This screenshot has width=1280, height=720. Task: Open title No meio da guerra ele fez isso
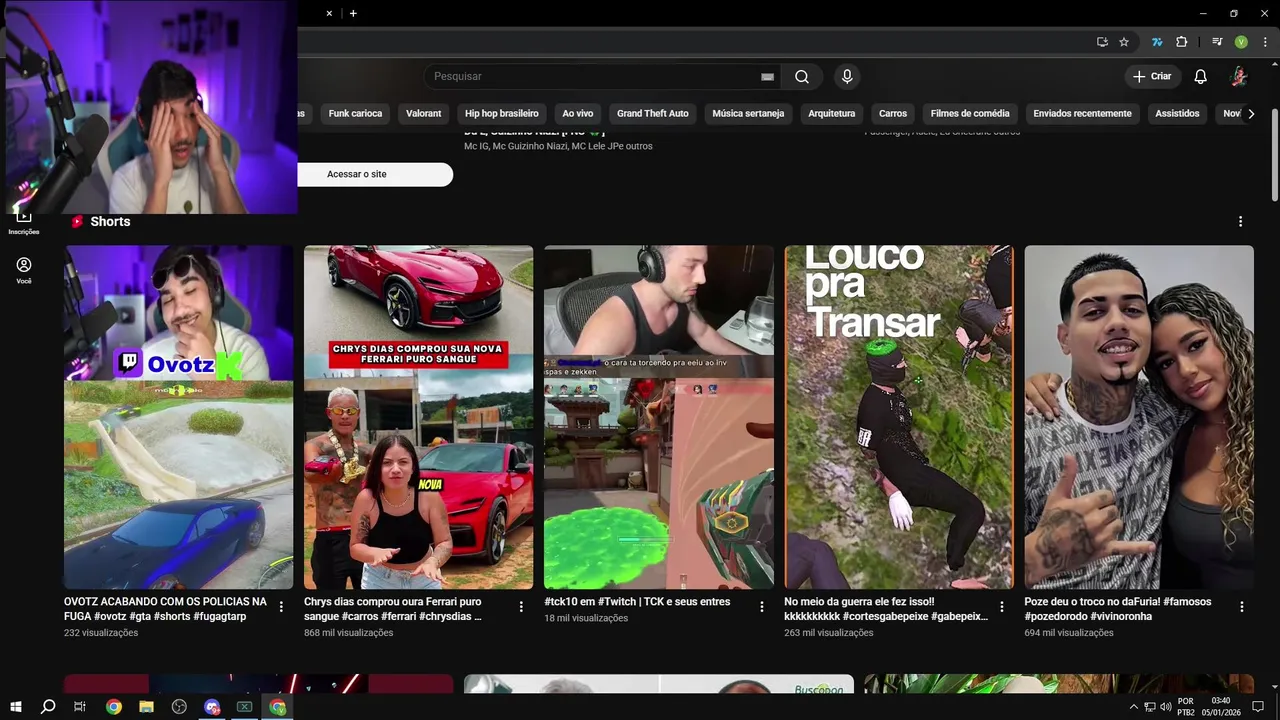pos(886,609)
